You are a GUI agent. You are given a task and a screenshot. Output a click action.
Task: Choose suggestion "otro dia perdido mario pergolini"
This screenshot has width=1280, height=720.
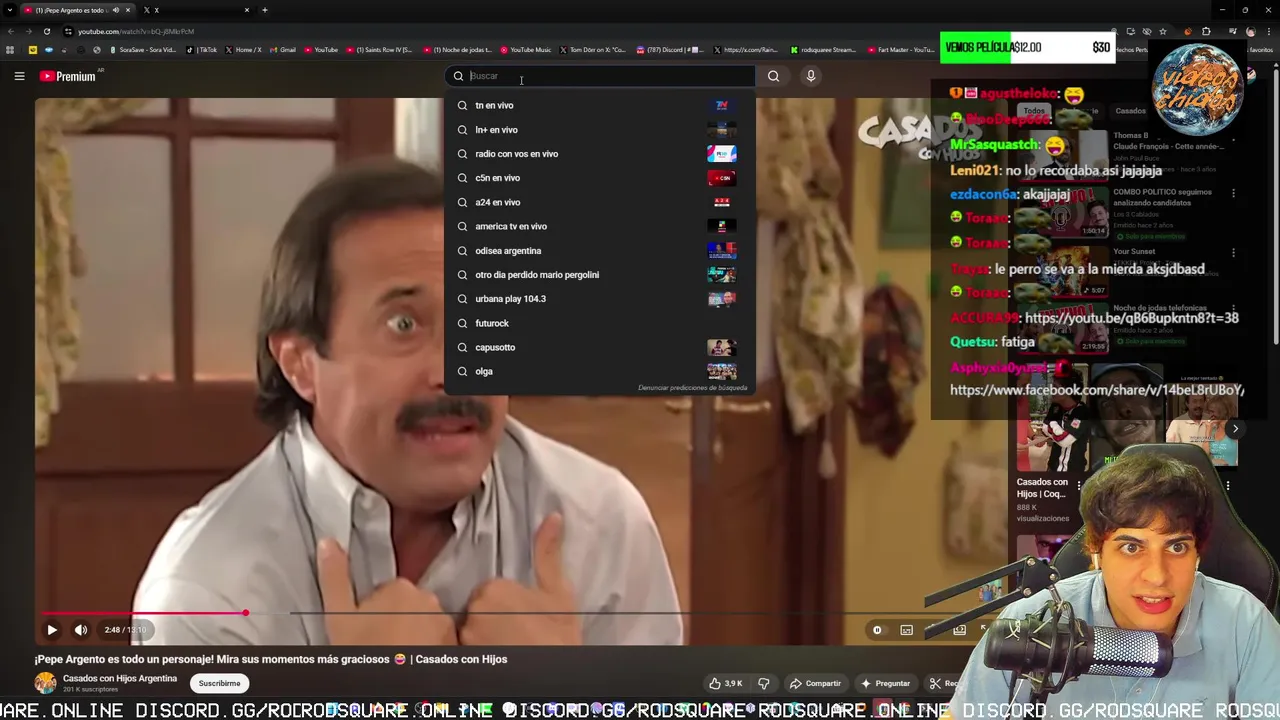(x=600, y=274)
